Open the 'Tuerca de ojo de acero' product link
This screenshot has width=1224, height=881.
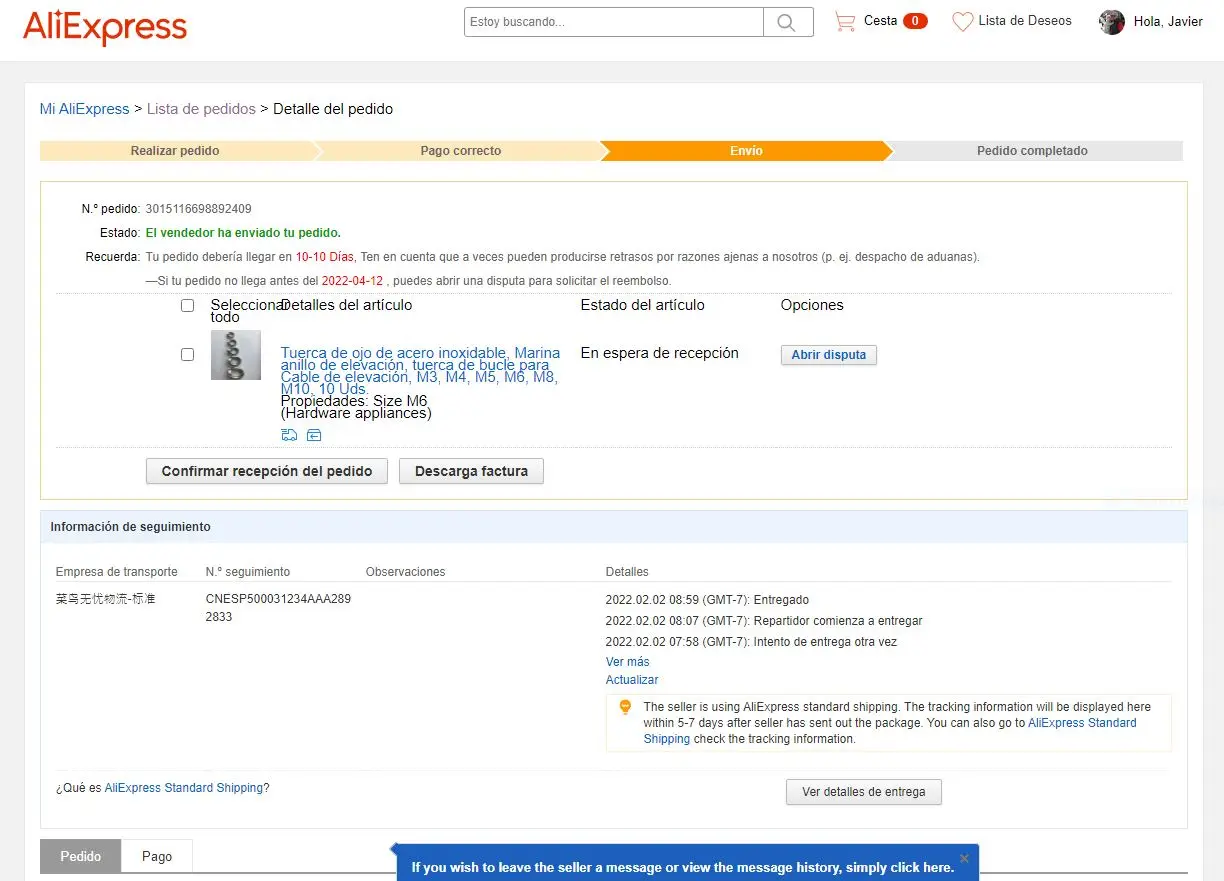(420, 371)
